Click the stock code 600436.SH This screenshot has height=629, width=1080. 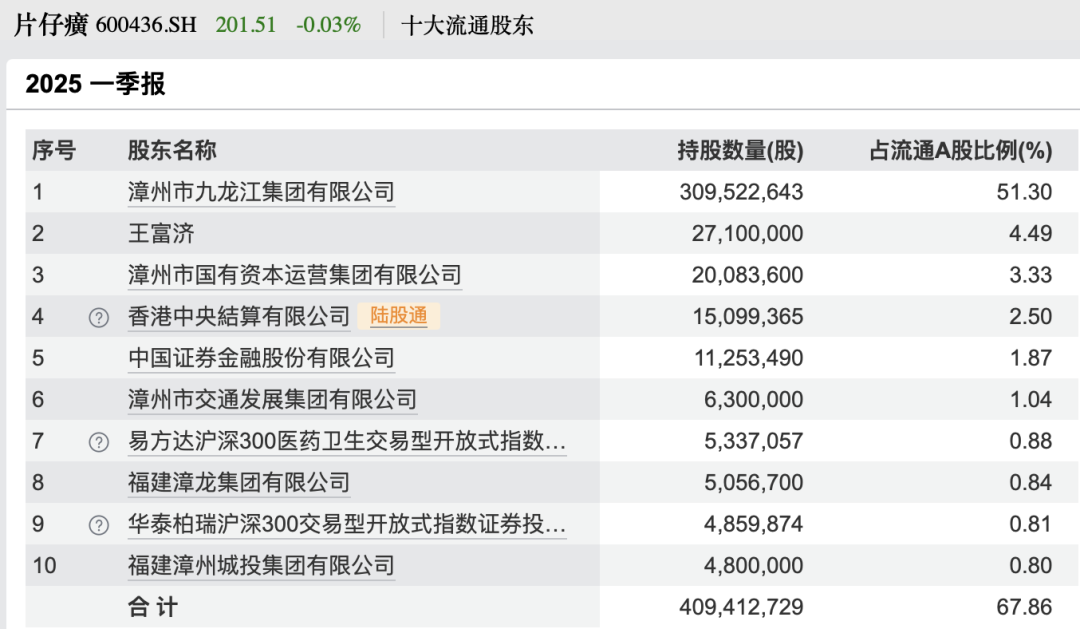[x=148, y=25]
